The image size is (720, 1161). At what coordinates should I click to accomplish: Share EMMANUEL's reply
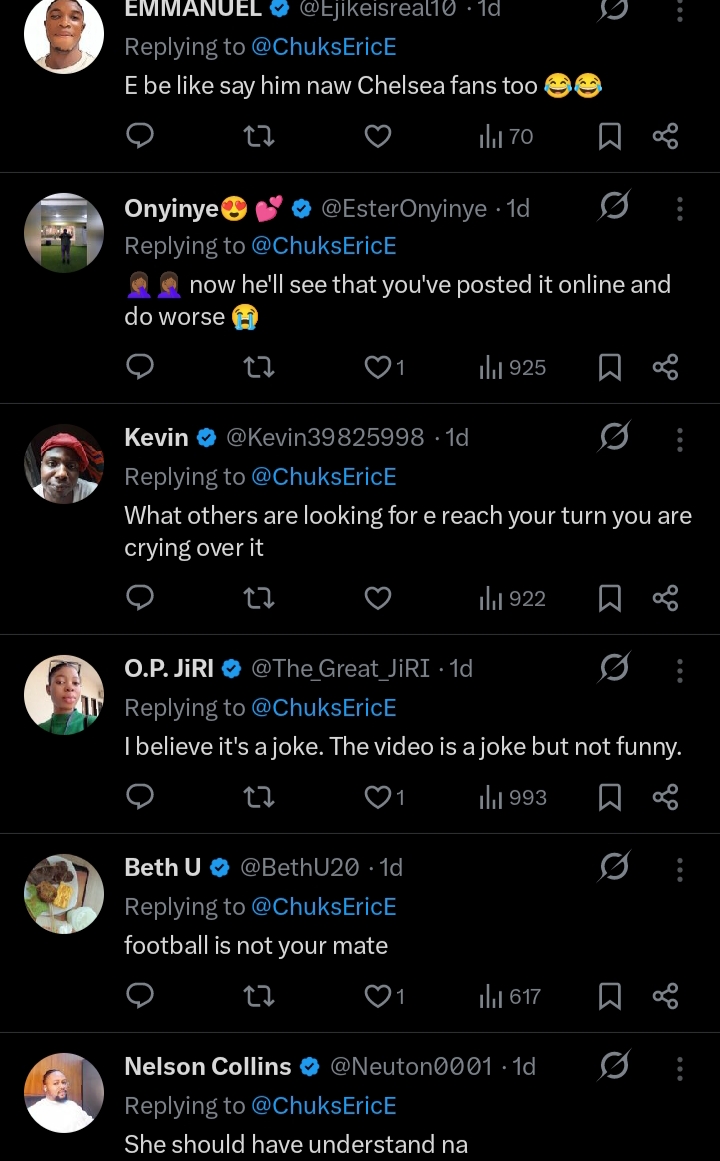(x=665, y=137)
